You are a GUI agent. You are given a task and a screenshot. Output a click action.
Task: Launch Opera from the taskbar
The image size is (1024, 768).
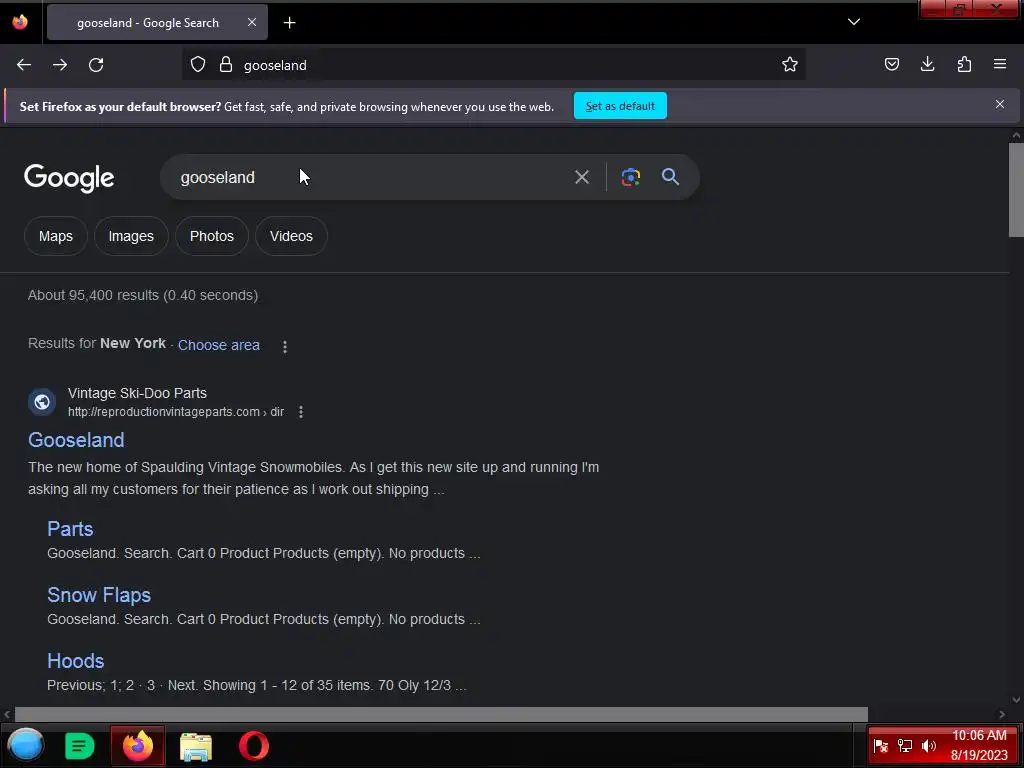point(254,746)
